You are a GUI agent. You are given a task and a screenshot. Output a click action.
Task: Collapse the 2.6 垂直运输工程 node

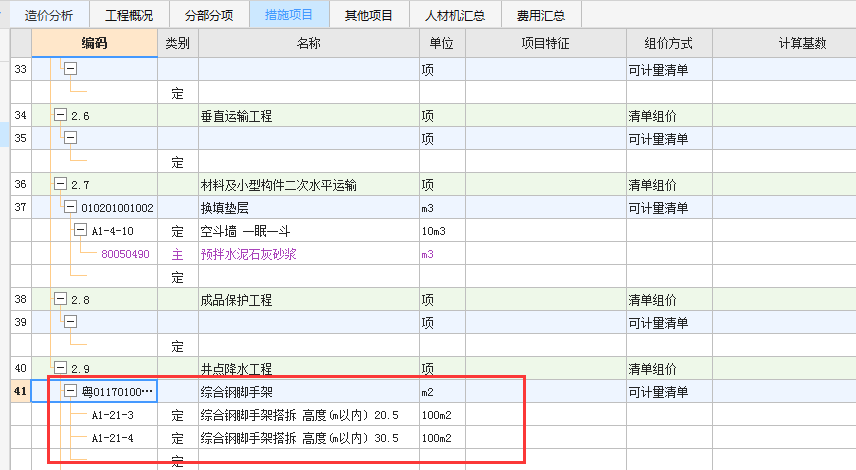pos(60,115)
